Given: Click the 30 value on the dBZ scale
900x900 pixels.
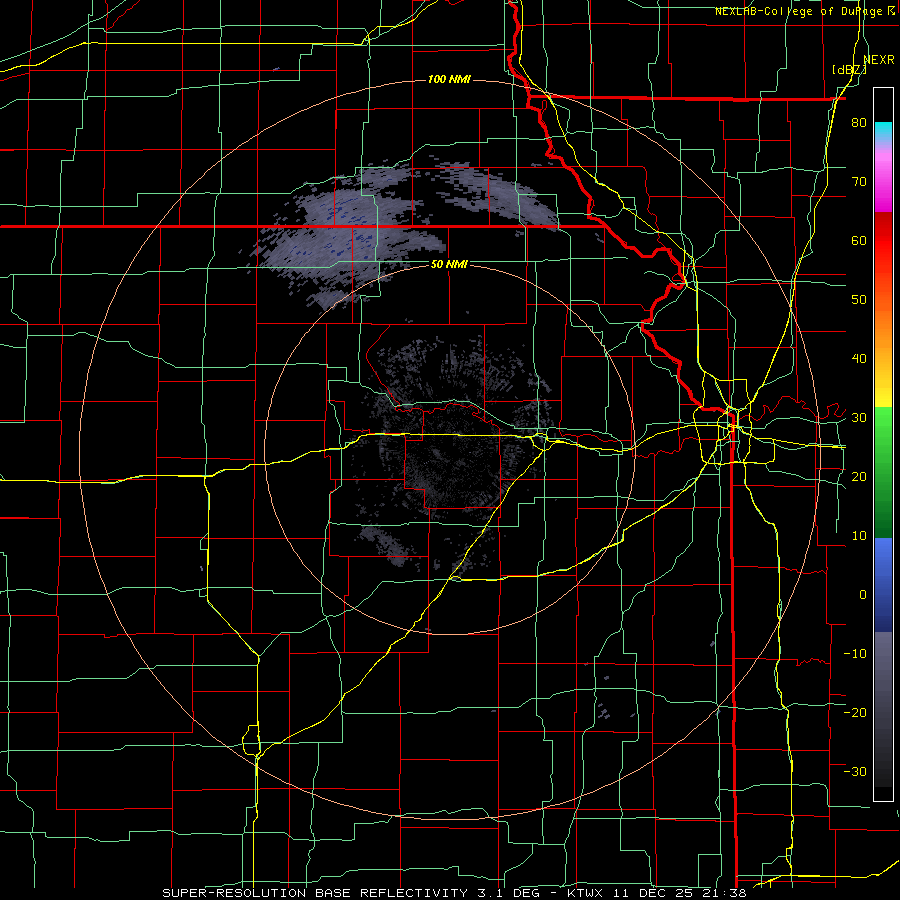Looking at the screenshot, I should 859,418.
